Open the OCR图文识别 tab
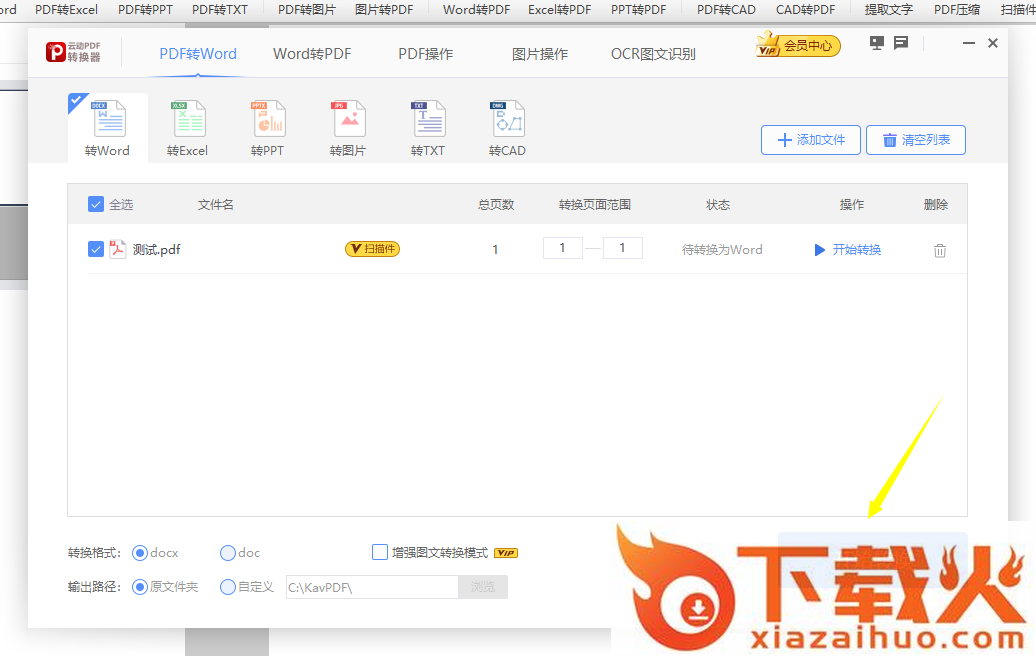Viewport: 1036px width, 656px height. click(653, 54)
